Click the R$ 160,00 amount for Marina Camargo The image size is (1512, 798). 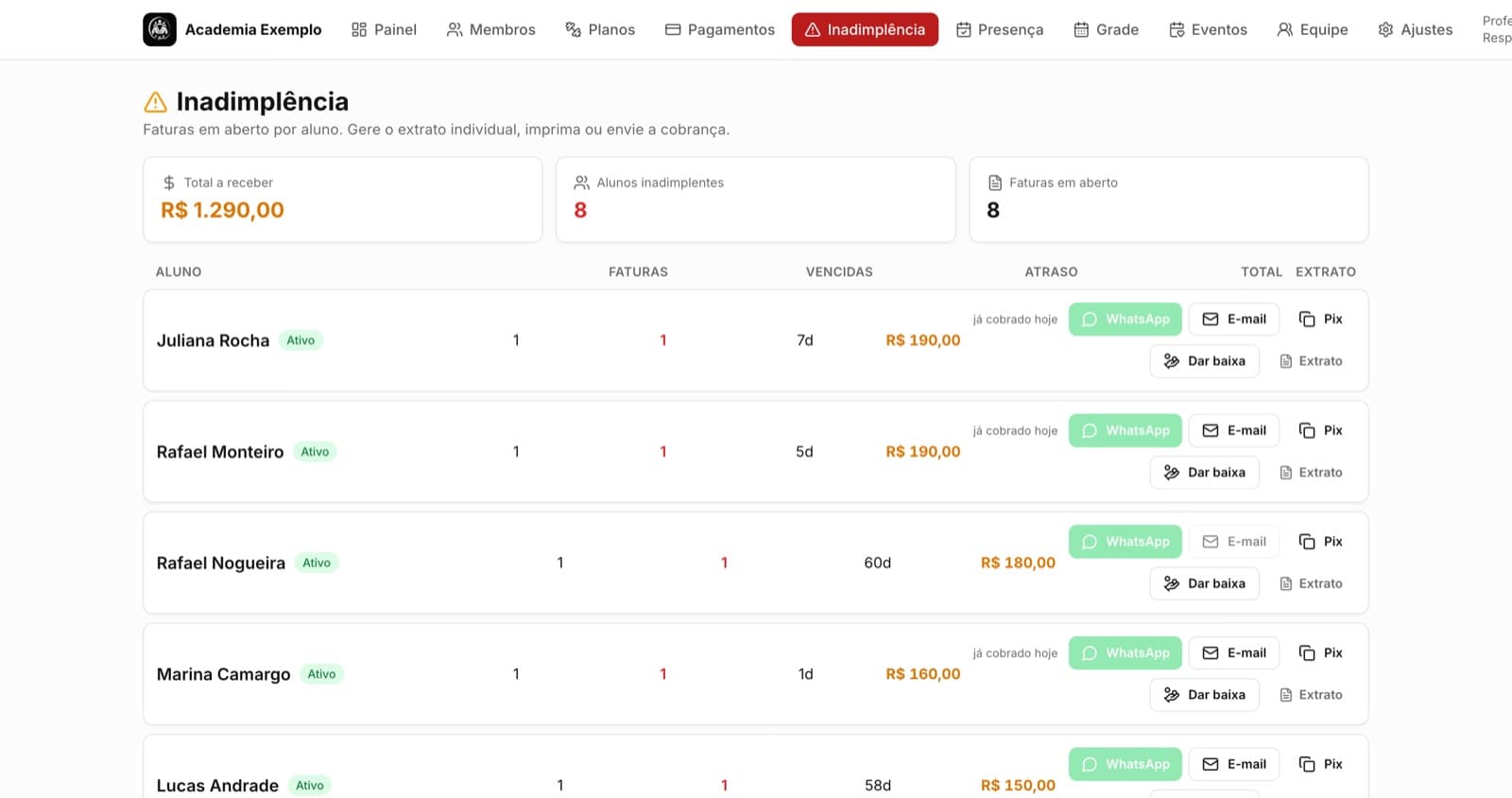tap(922, 674)
